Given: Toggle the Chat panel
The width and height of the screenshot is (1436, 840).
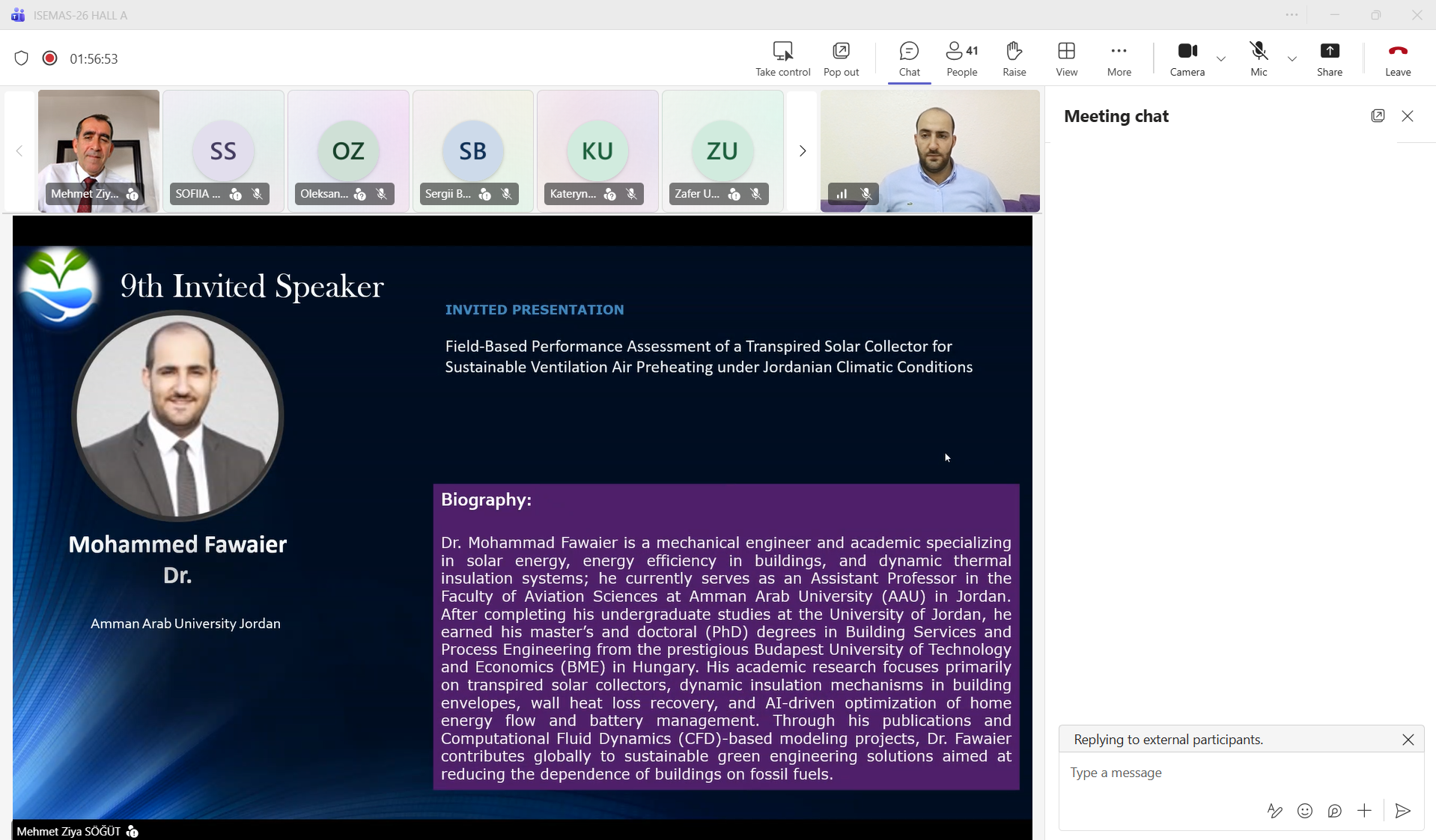Looking at the screenshot, I should (x=909, y=59).
